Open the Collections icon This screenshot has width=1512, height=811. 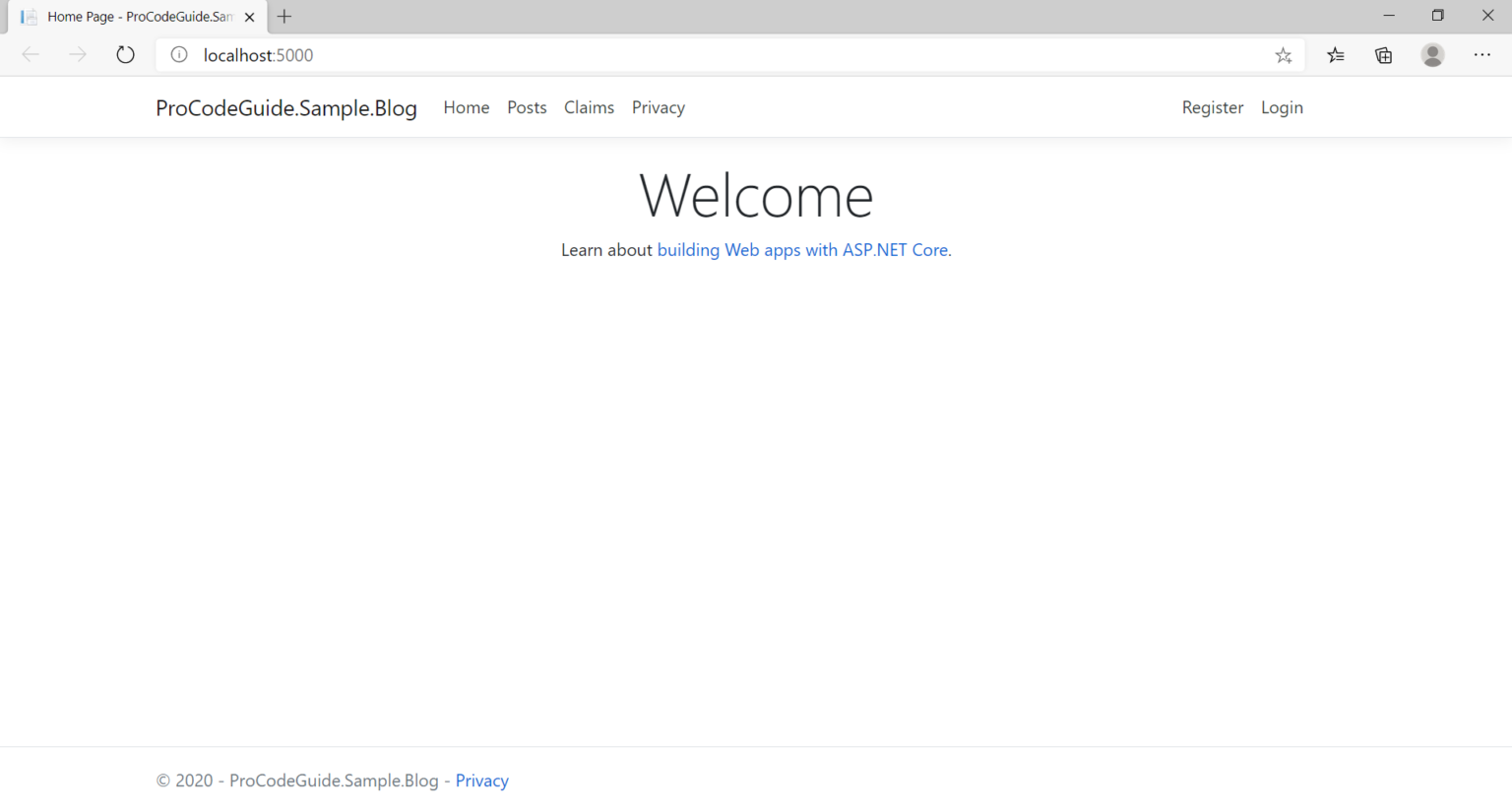(x=1383, y=55)
